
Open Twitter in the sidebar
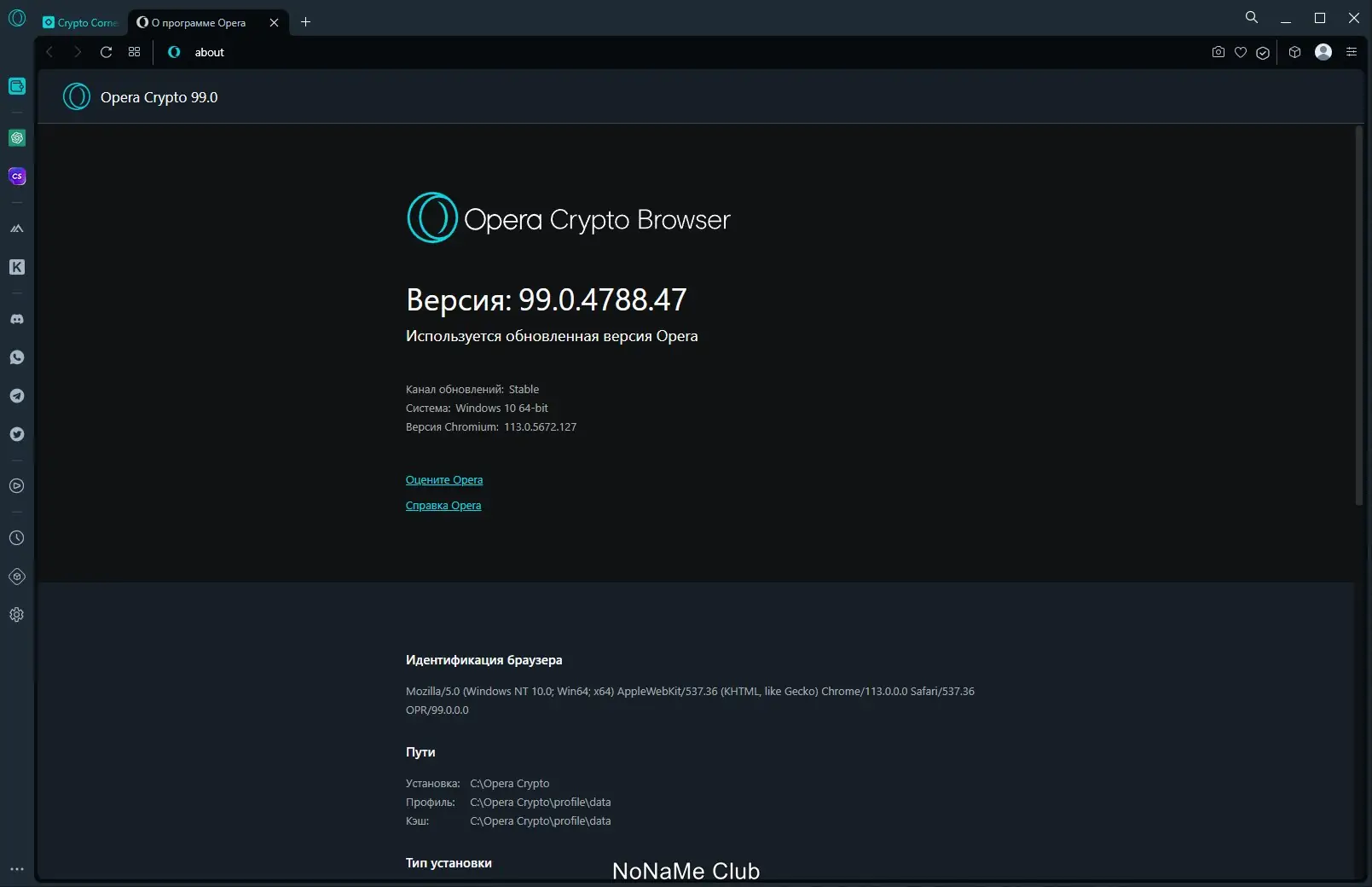tap(17, 434)
